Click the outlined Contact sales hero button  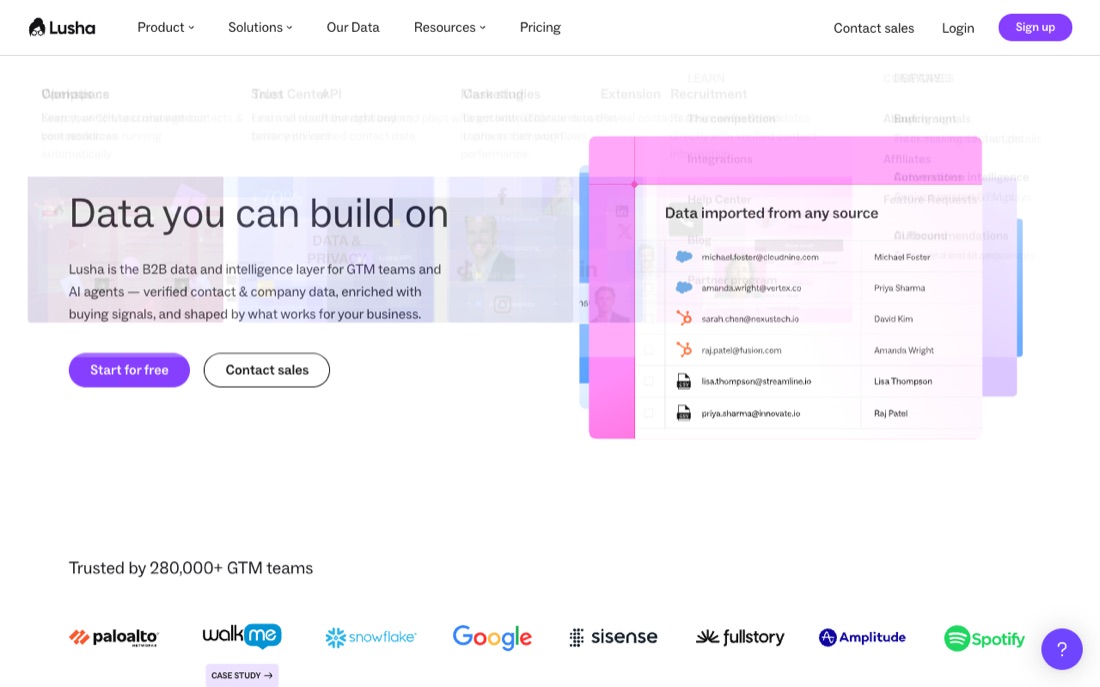click(267, 370)
